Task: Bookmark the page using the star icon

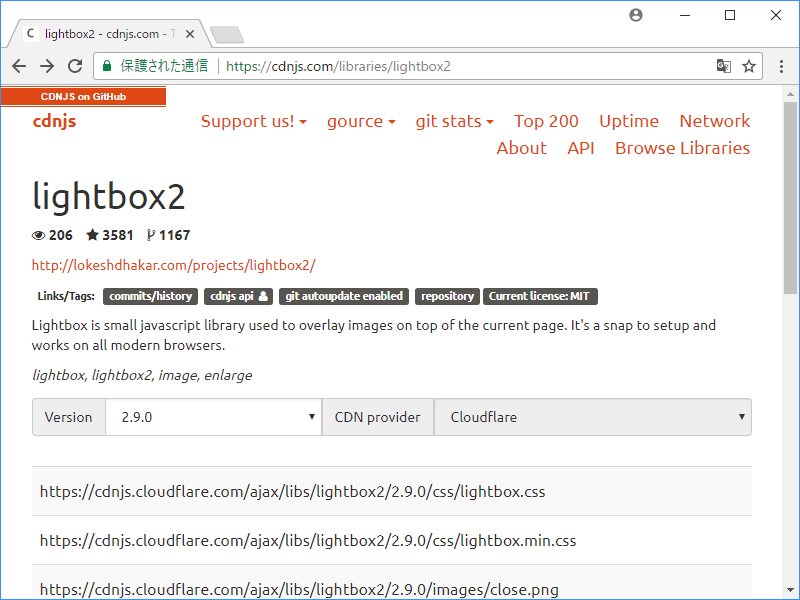Action: pos(749,65)
